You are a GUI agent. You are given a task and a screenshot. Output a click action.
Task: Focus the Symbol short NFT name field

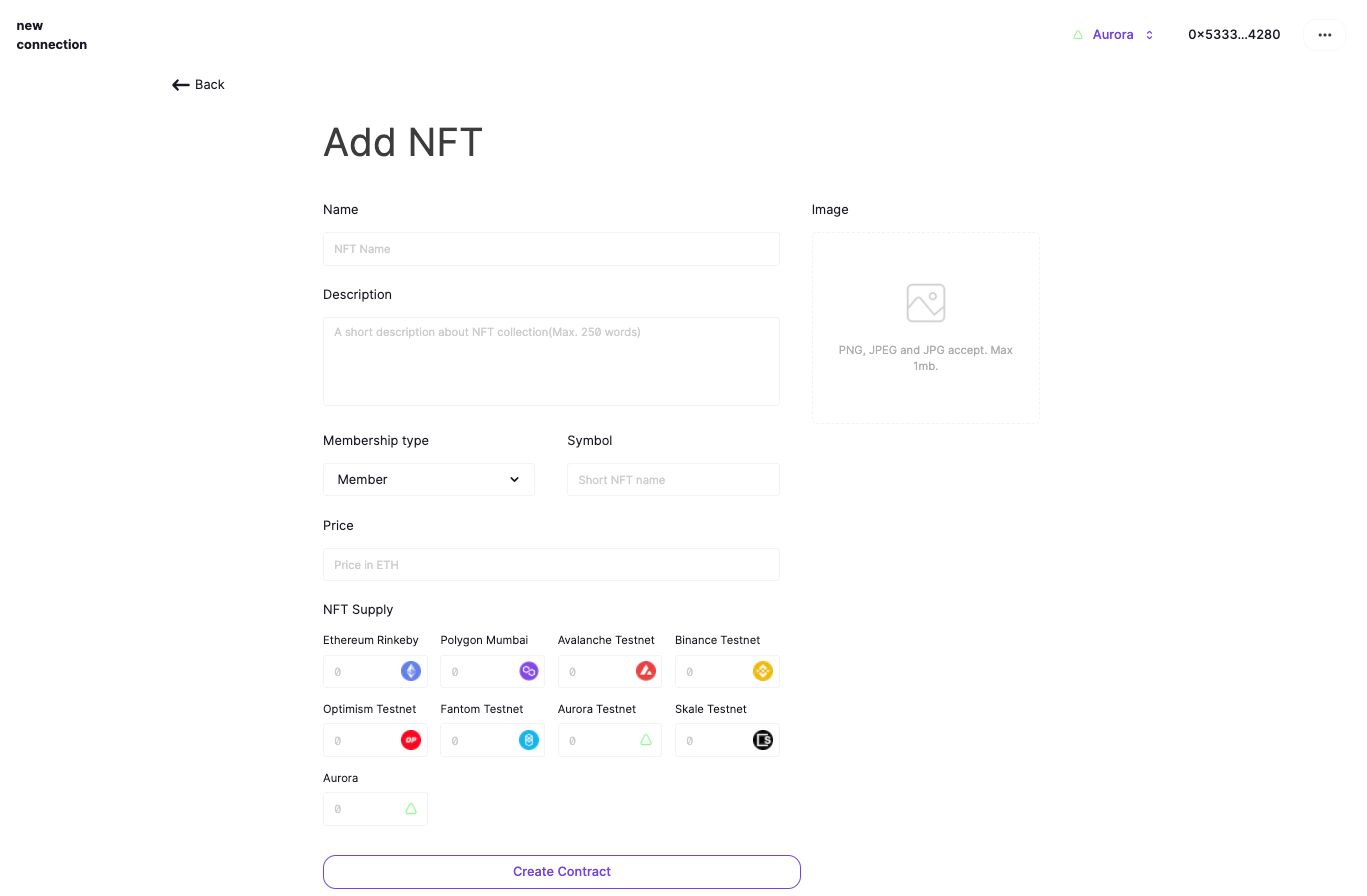click(x=673, y=479)
